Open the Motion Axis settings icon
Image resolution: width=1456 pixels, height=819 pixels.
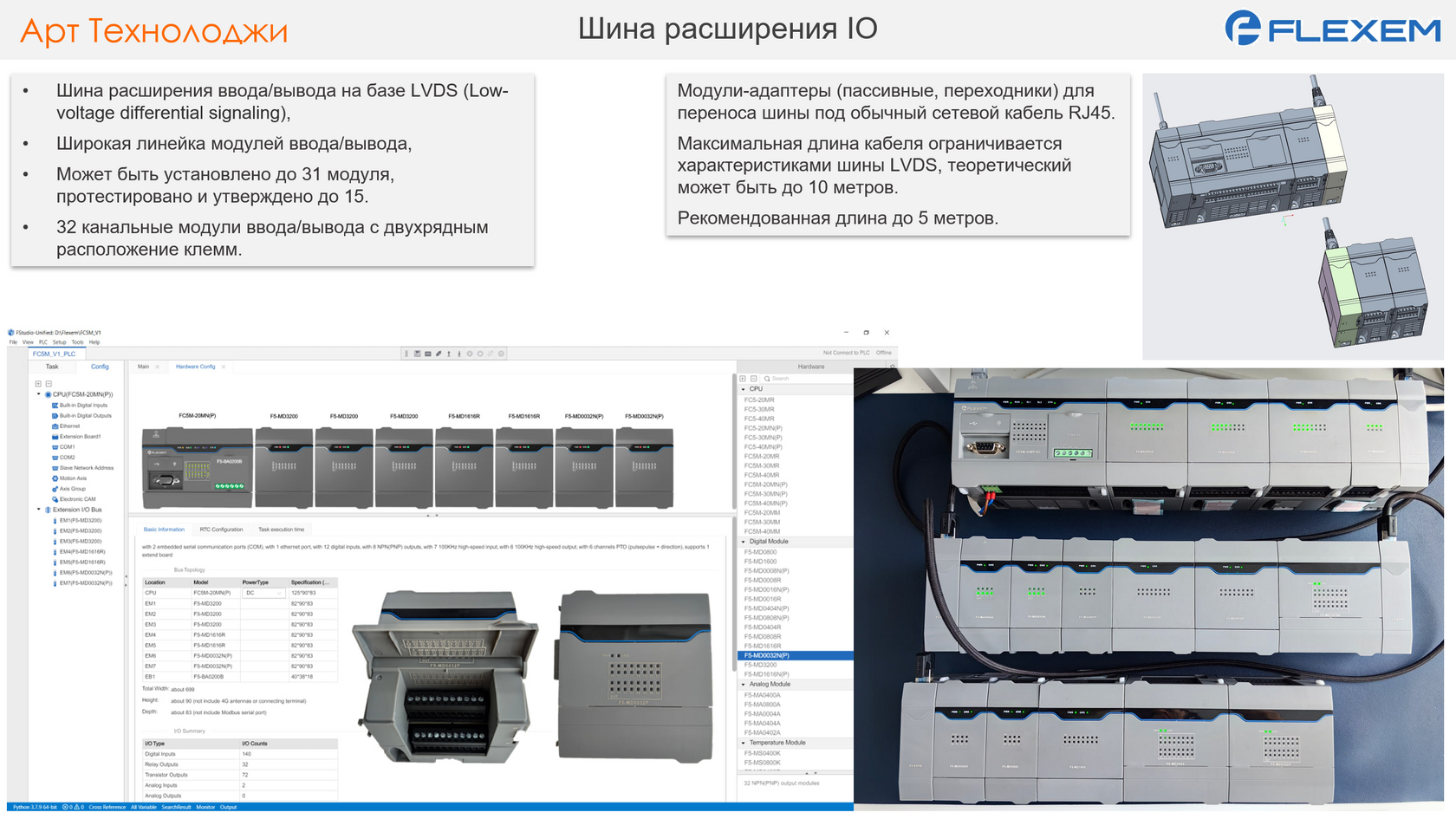point(55,478)
